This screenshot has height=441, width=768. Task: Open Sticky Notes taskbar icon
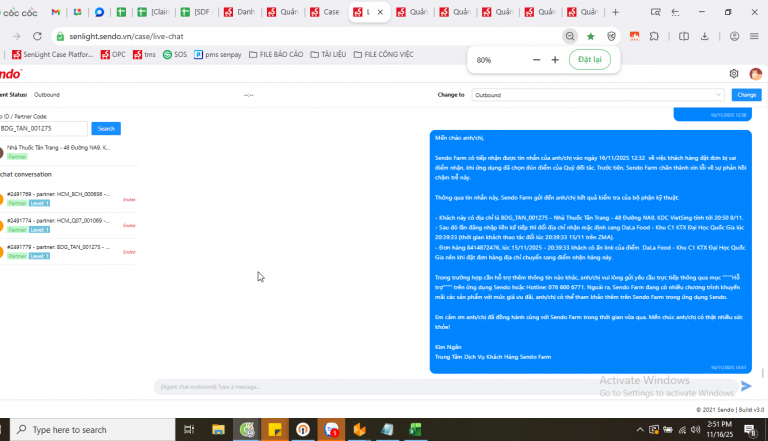[275, 430]
